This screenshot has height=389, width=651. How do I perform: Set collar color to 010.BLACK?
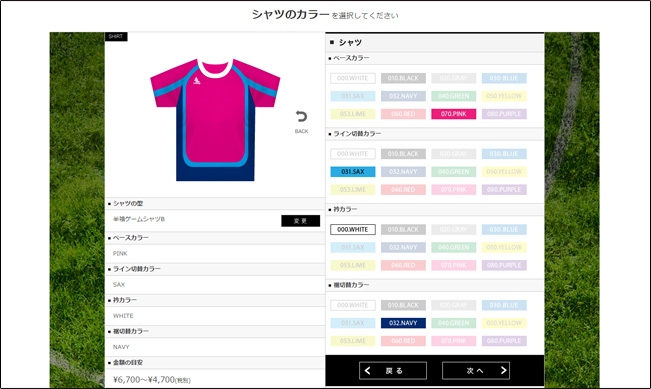403,230
